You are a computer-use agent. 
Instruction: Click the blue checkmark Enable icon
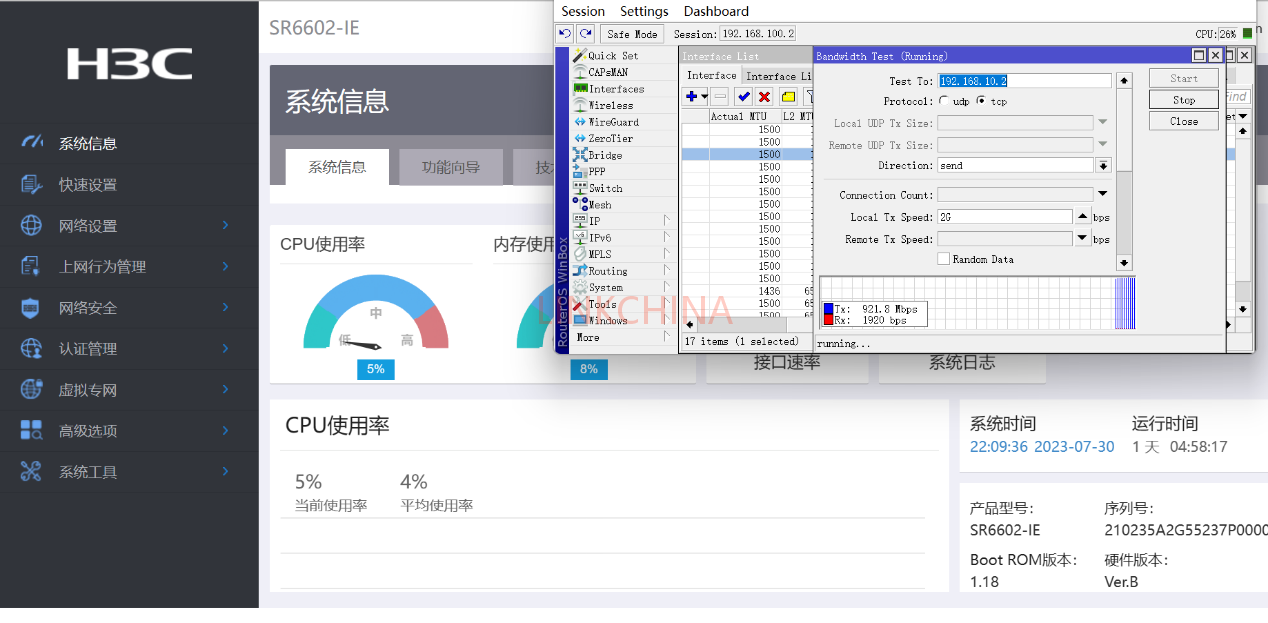click(743, 96)
